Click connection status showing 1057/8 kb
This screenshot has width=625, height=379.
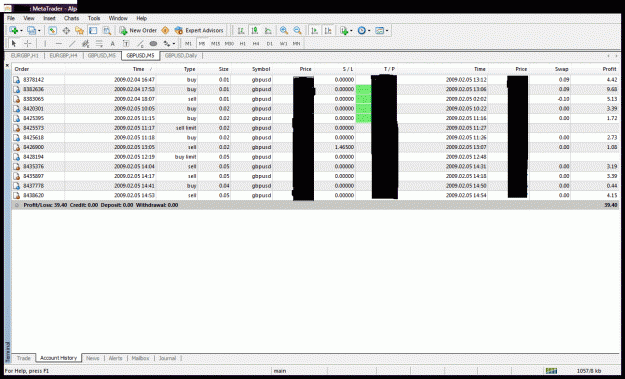click(x=589, y=371)
